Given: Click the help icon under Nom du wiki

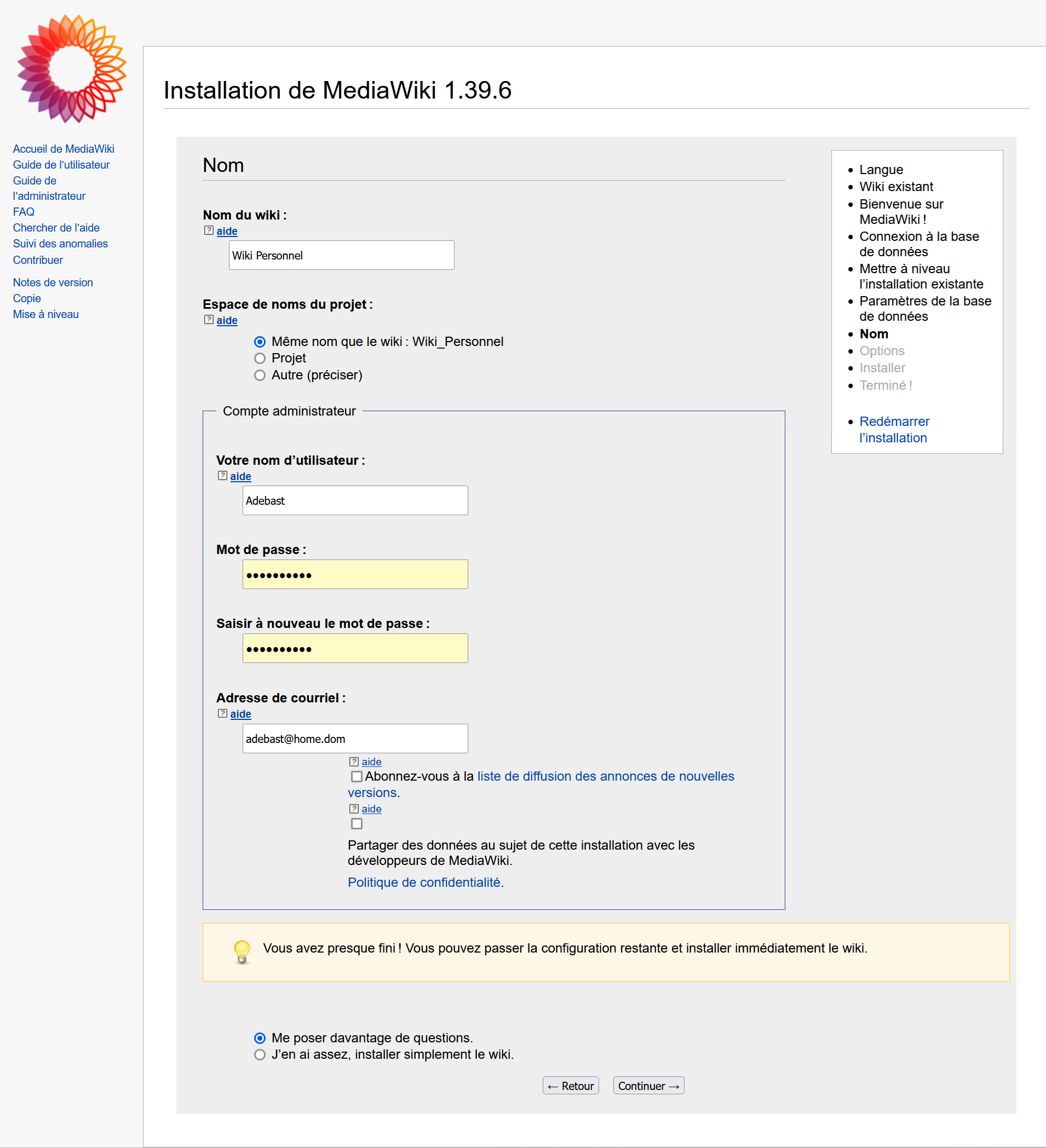Looking at the screenshot, I should point(209,230).
